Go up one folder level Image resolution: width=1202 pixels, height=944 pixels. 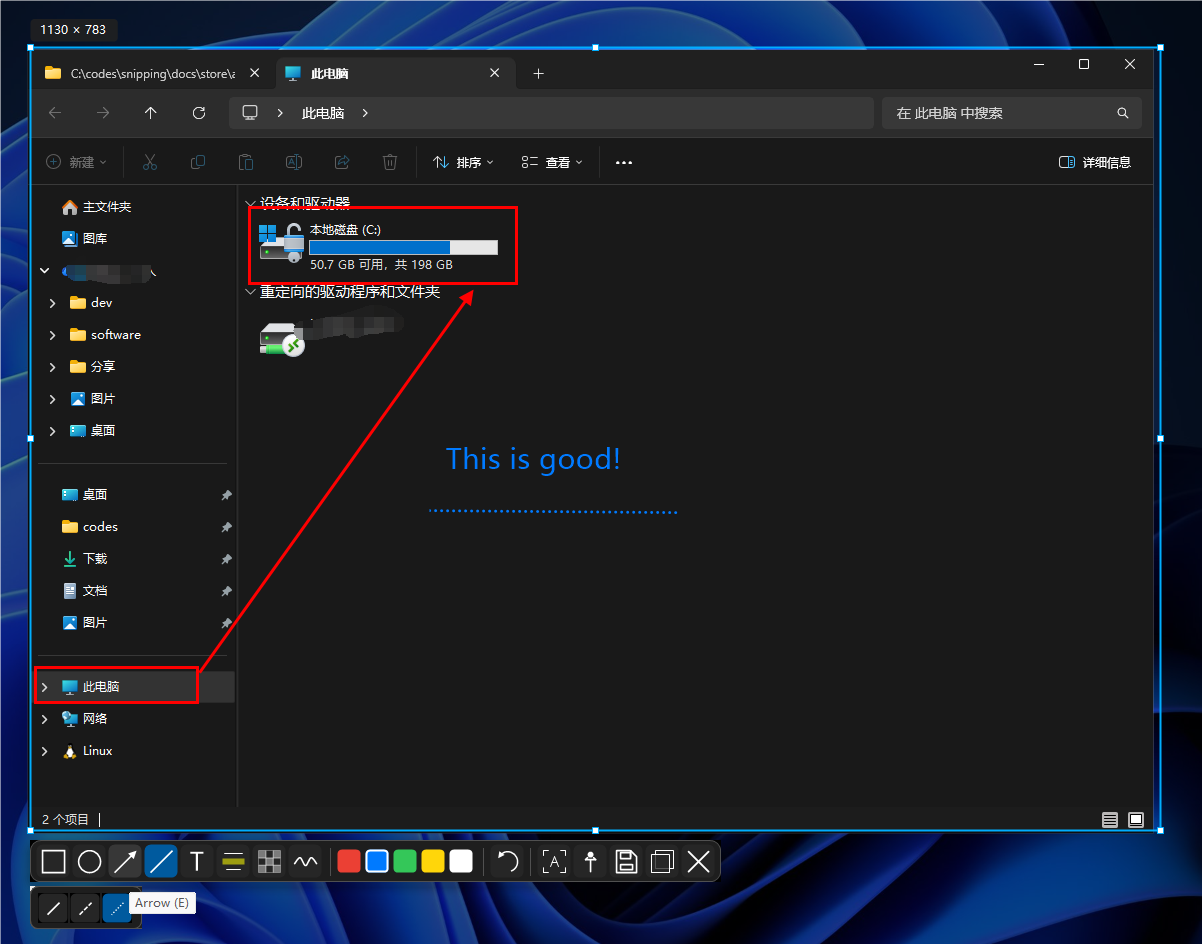pyautogui.click(x=151, y=113)
